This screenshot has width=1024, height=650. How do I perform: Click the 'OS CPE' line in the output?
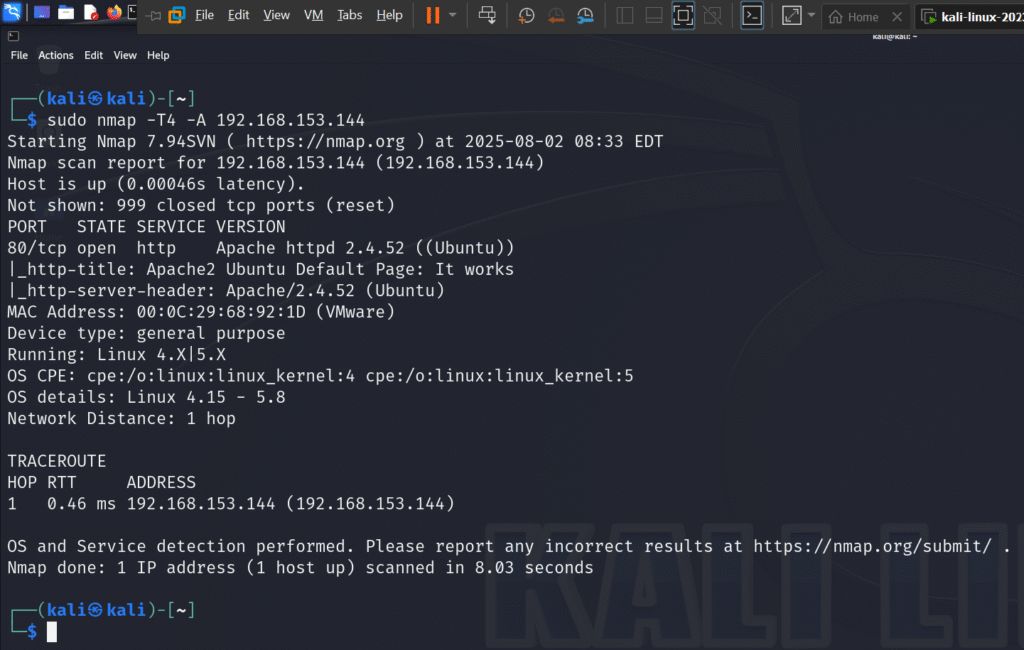click(320, 376)
